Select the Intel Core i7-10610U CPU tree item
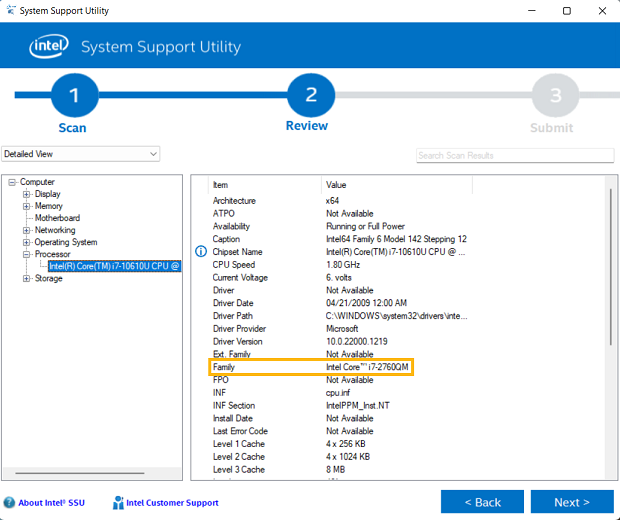The height and width of the screenshot is (520, 620). coord(114,266)
